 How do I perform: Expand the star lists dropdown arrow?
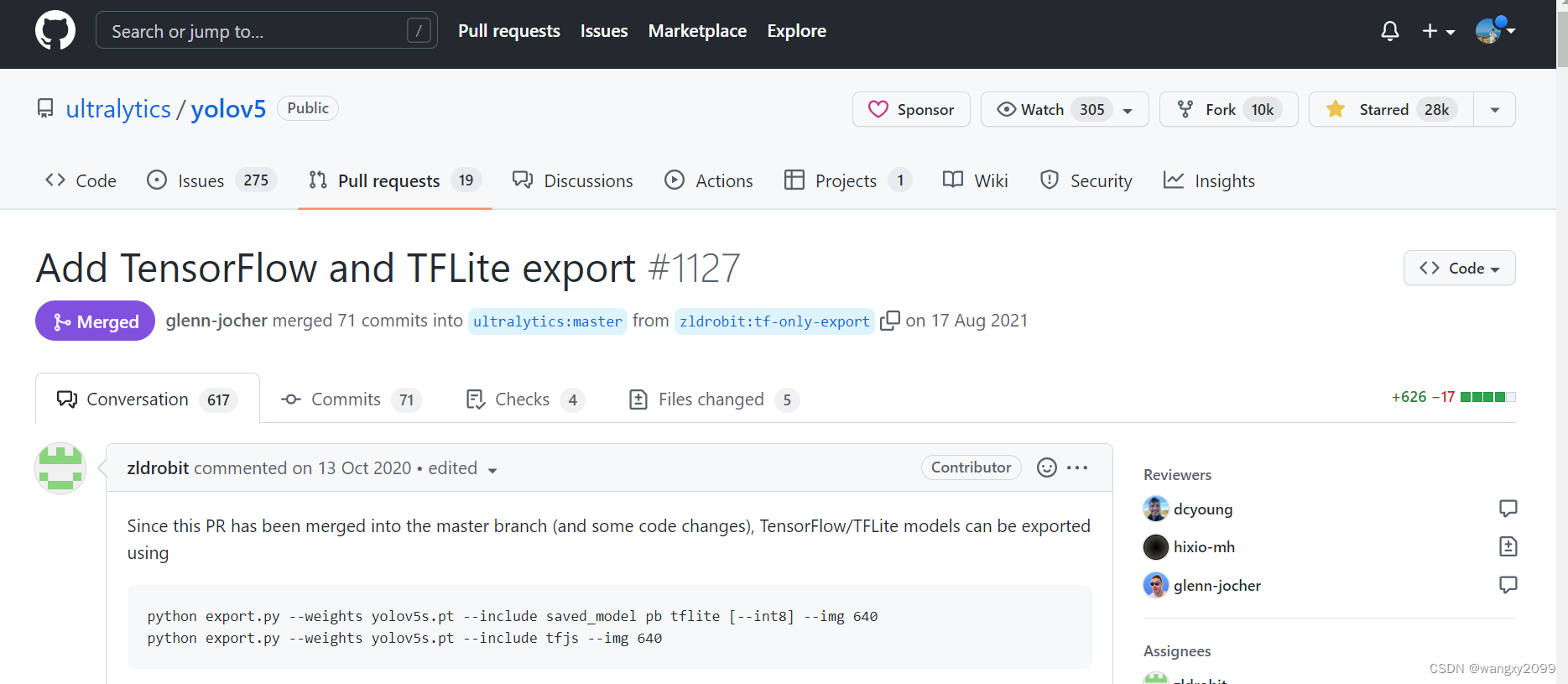(1495, 110)
